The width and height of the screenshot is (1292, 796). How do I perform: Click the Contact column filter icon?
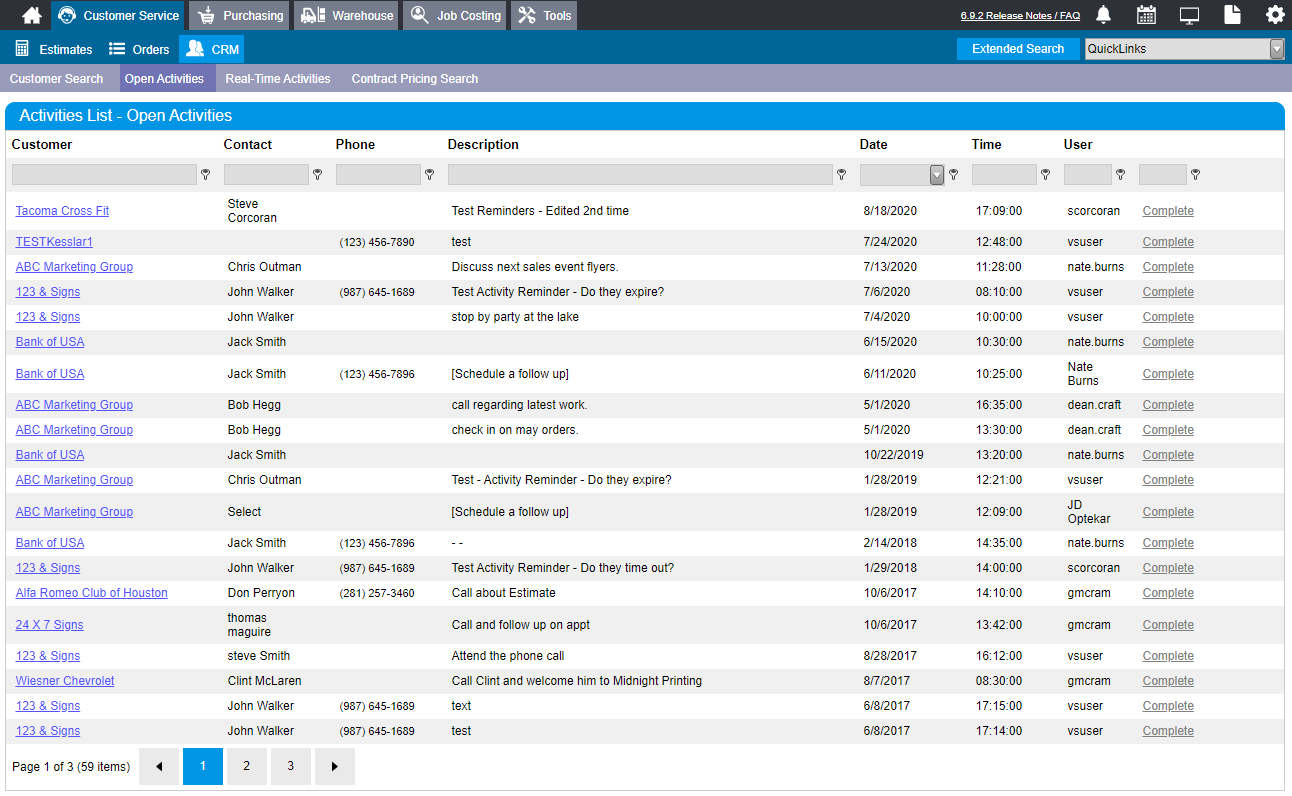pyautogui.click(x=318, y=174)
